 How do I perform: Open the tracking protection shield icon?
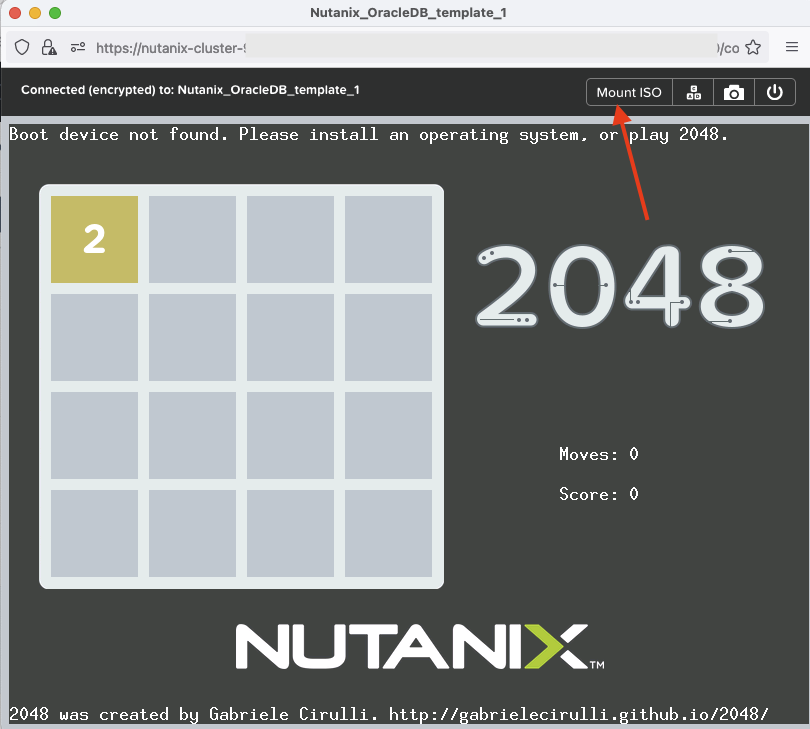[x=22, y=48]
